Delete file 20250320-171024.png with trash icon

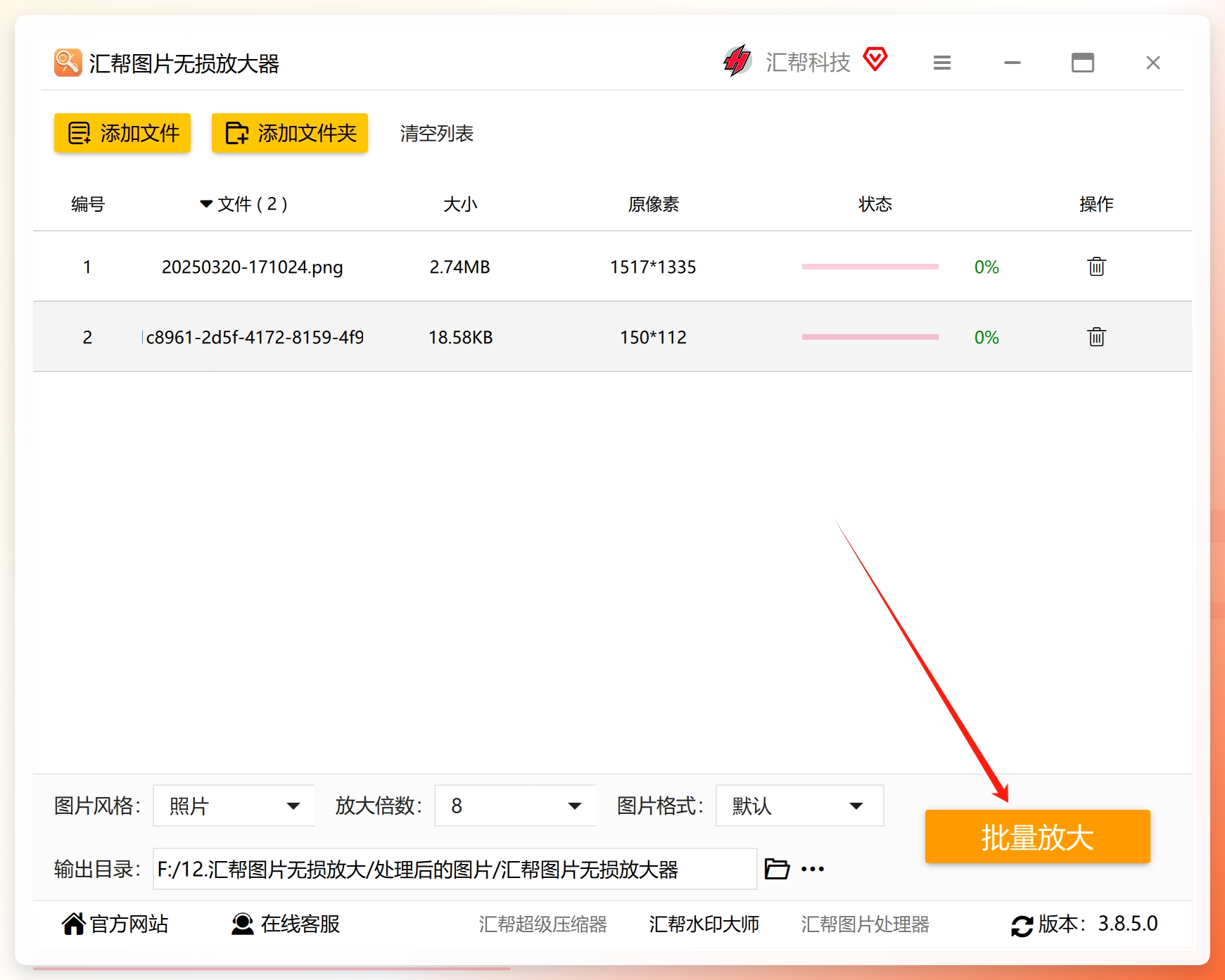point(1096,267)
